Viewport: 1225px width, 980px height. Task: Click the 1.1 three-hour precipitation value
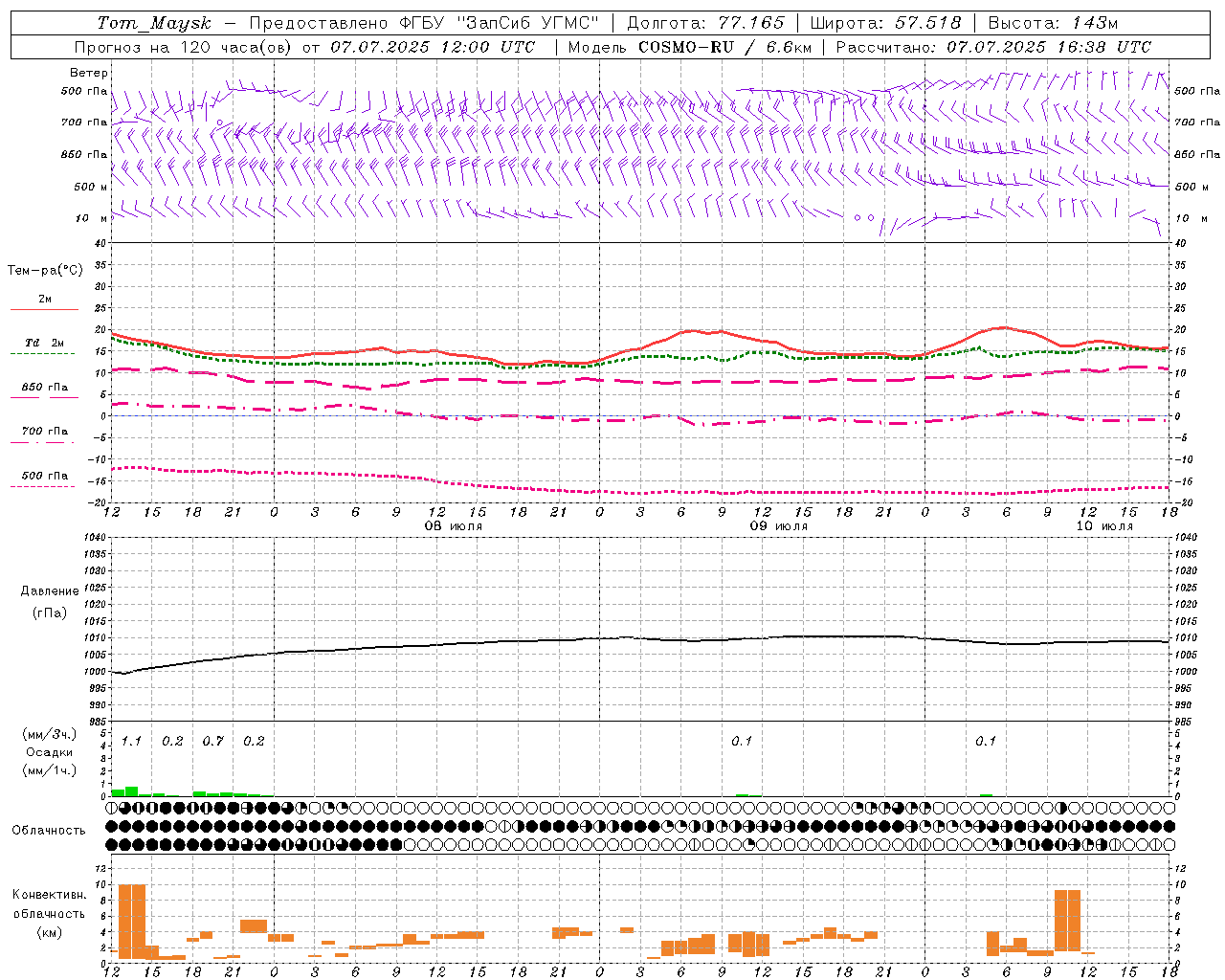tap(131, 741)
